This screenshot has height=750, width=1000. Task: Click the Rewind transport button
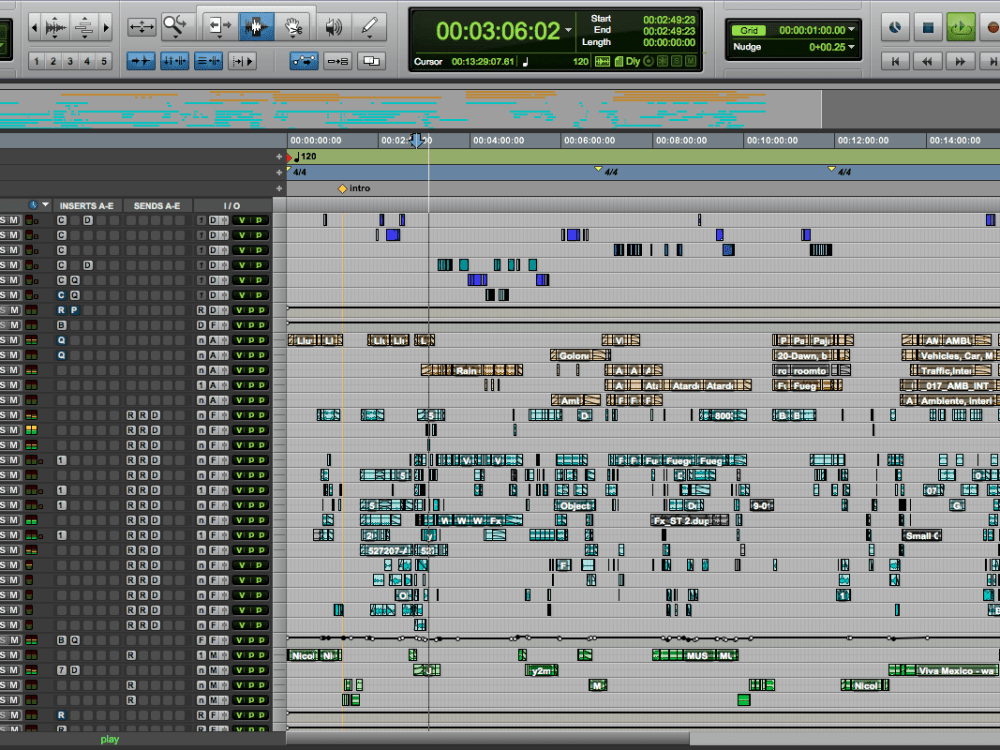(x=927, y=61)
